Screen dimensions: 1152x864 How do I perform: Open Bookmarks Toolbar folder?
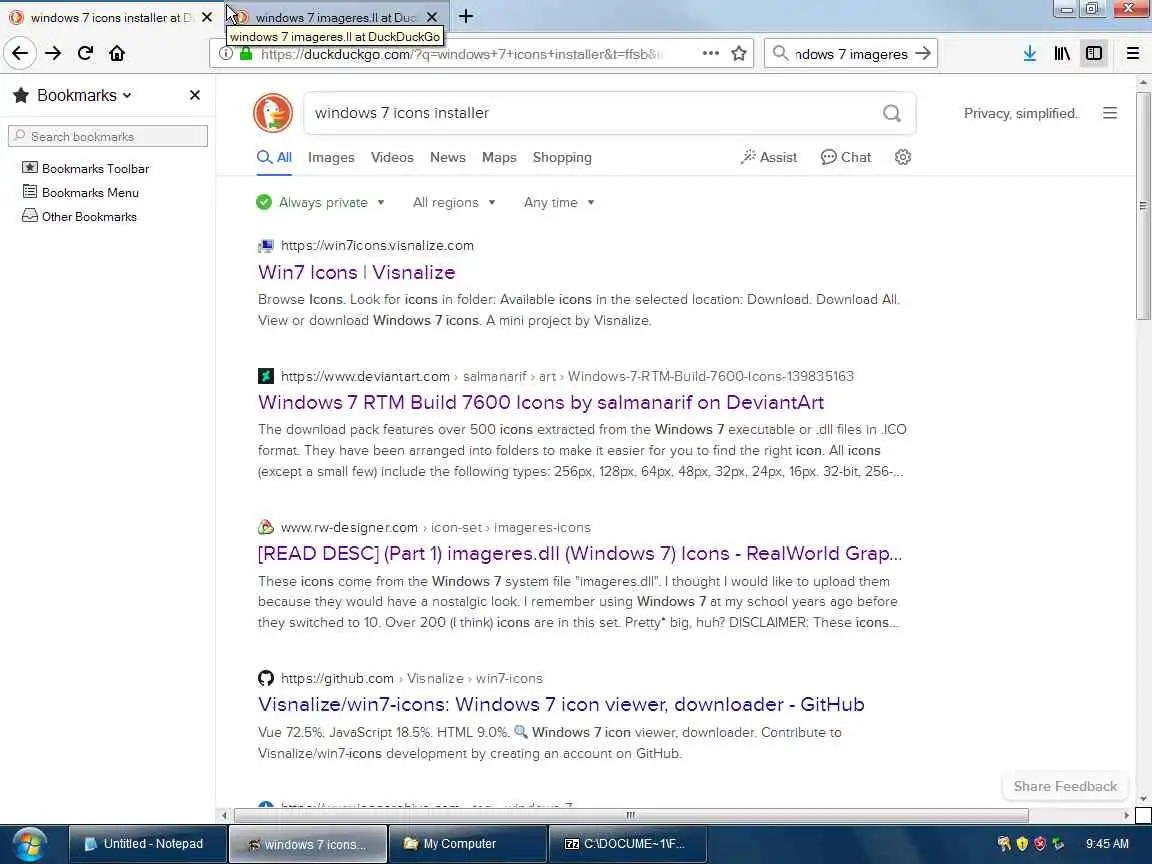pyautogui.click(x=86, y=168)
